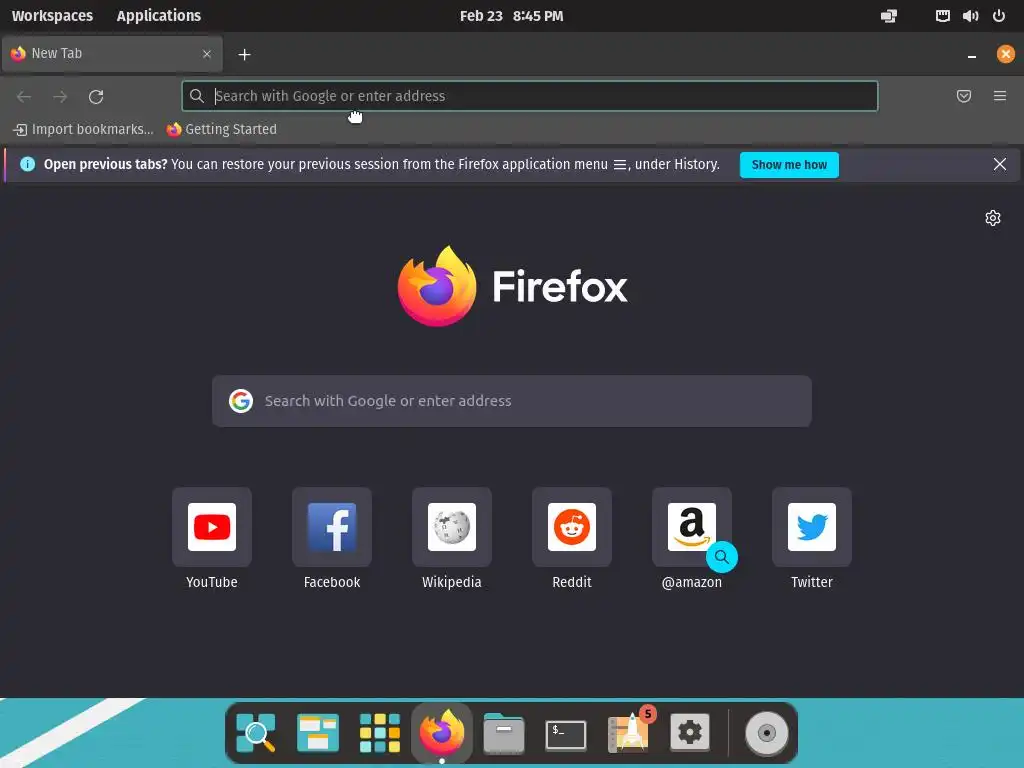The image size is (1024, 768).
Task: Open Settings gear in the dock
Action: 690,732
